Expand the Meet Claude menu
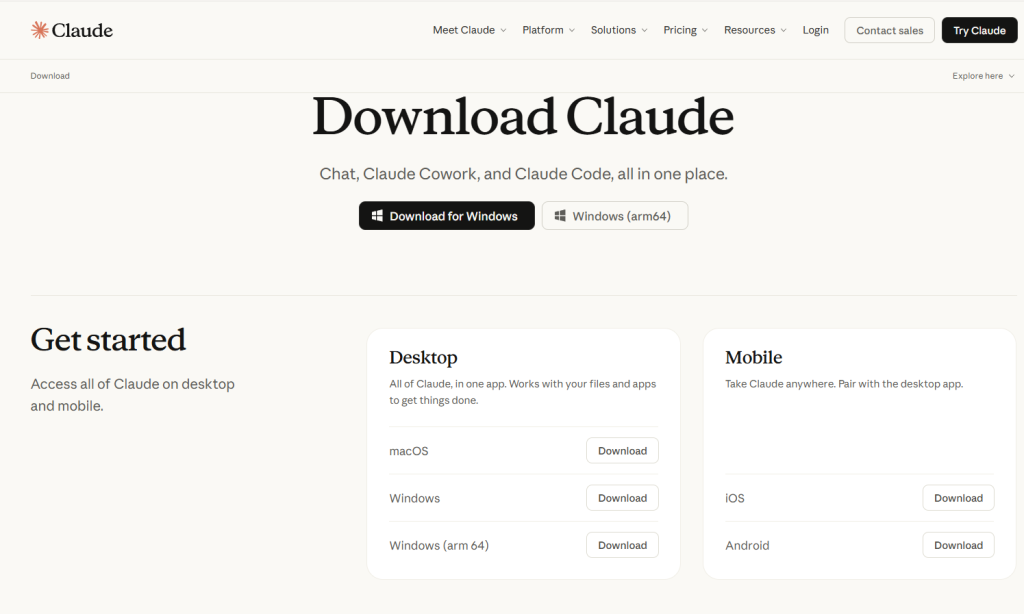Image resolution: width=1024 pixels, height=614 pixels. tap(469, 30)
